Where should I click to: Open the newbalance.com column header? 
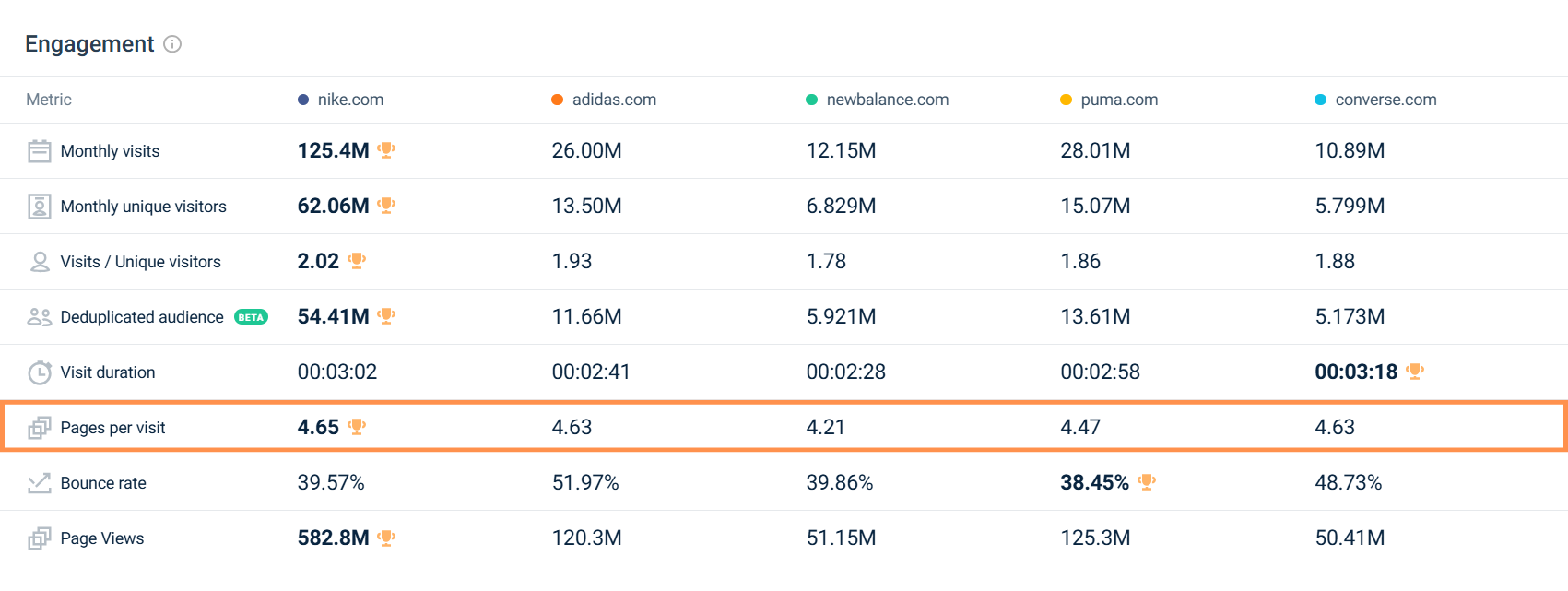(x=888, y=100)
